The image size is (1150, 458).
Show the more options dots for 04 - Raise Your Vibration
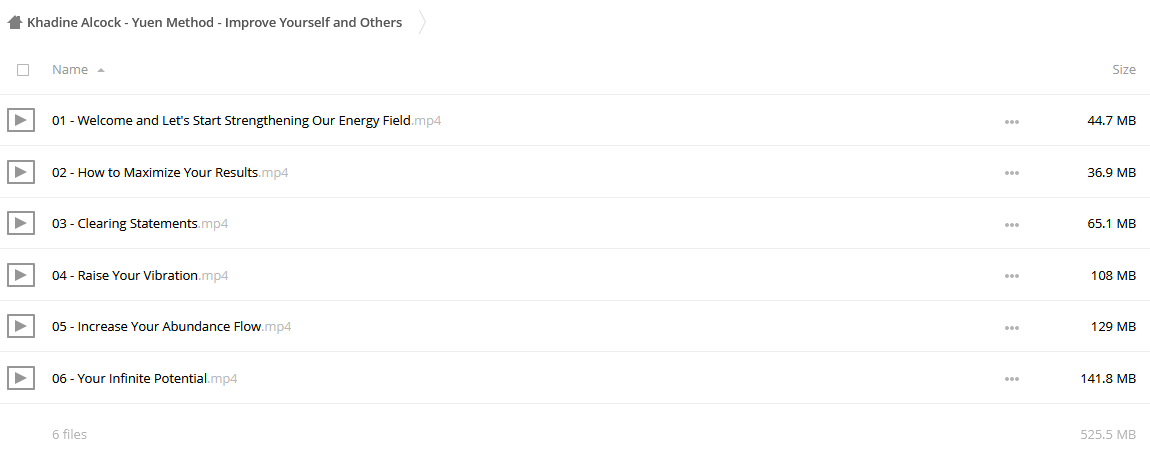pos(1011,276)
